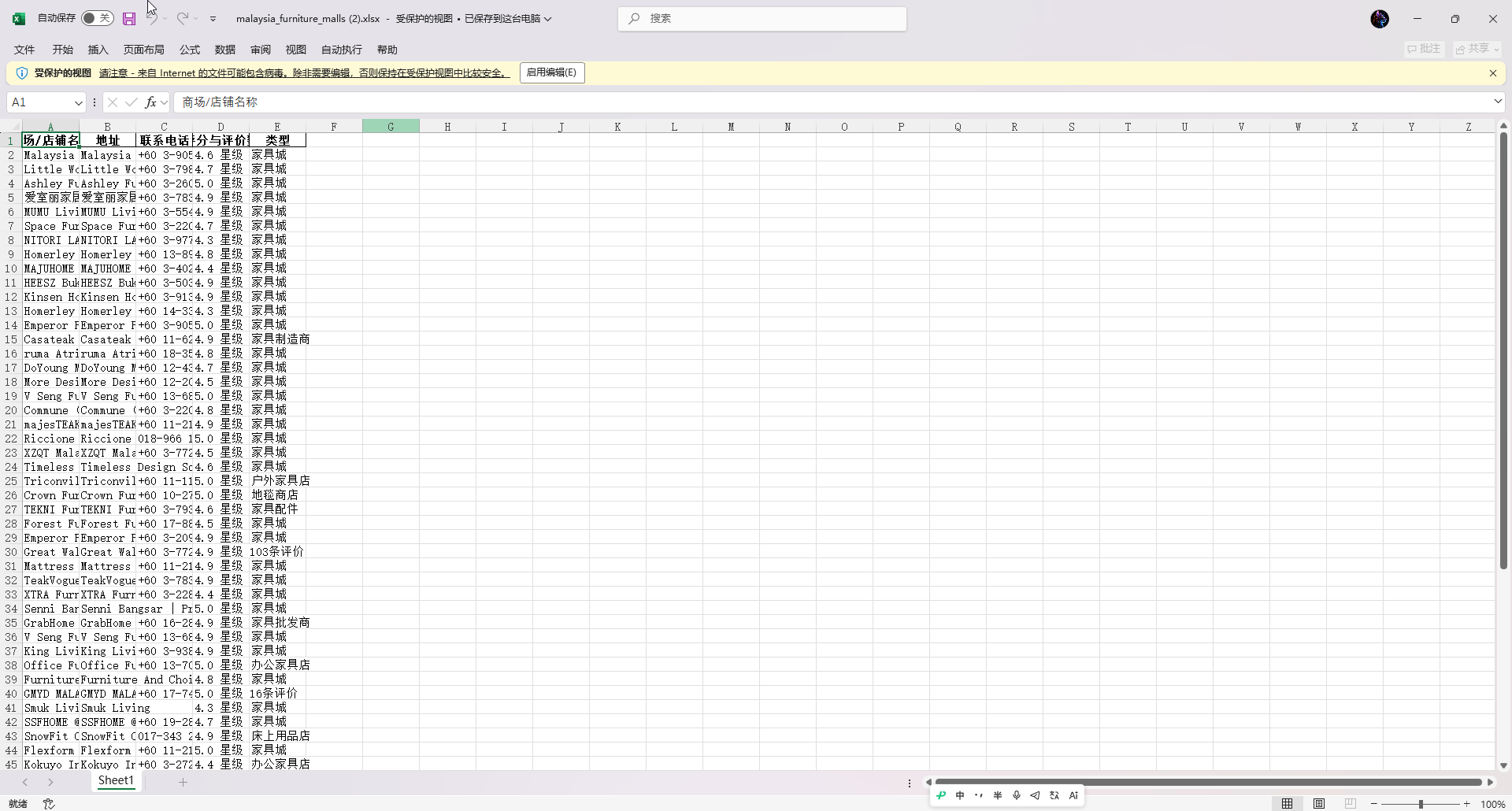Open the Redo history dropdown arrow
This screenshot has height=811, width=1512.
pos(195,19)
